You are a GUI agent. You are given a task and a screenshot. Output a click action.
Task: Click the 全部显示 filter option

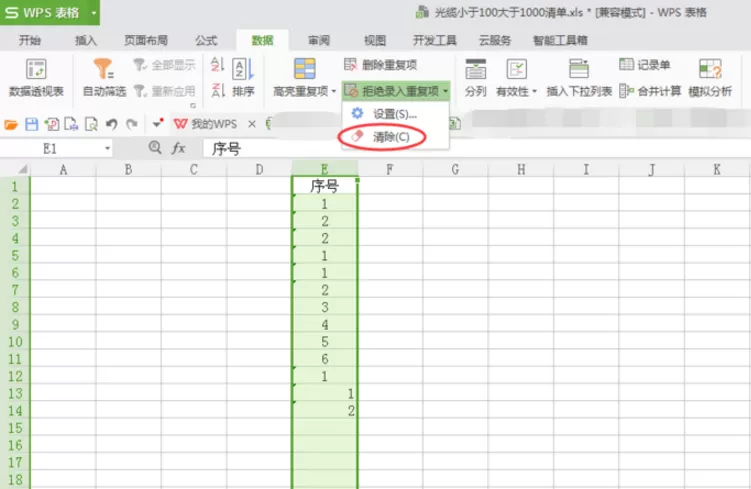click(165, 65)
